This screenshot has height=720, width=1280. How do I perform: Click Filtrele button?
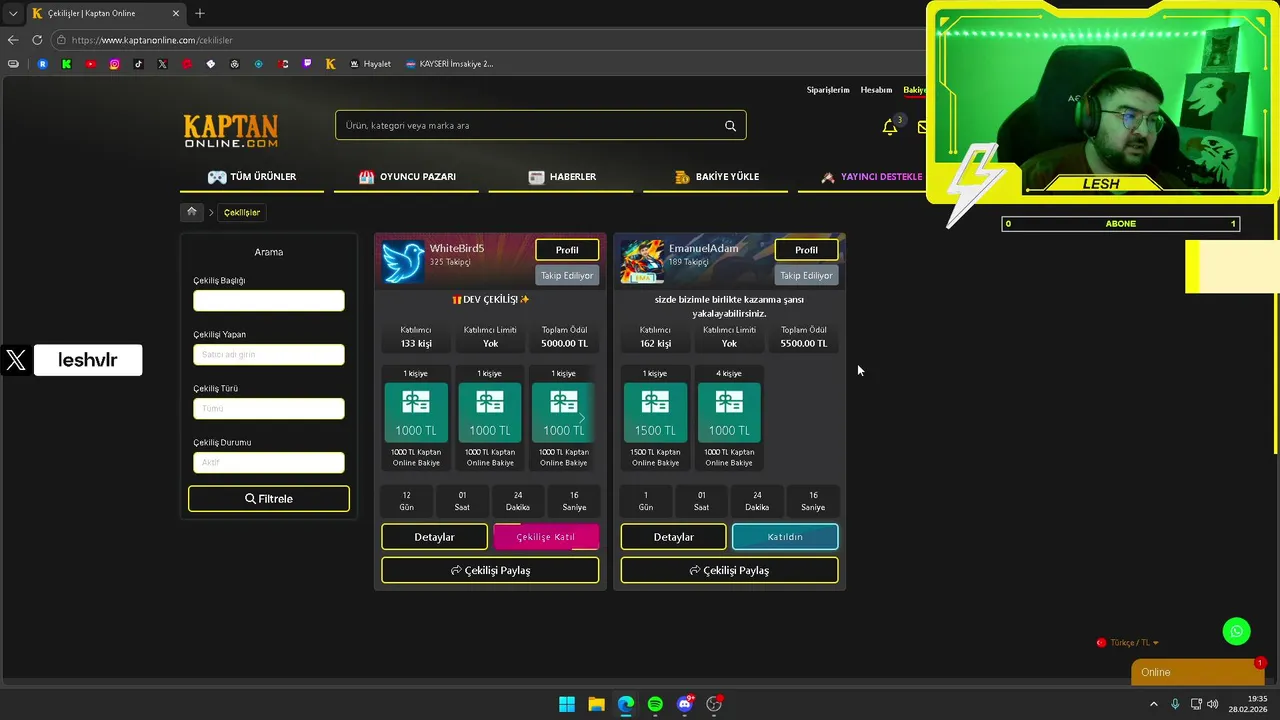click(x=269, y=499)
